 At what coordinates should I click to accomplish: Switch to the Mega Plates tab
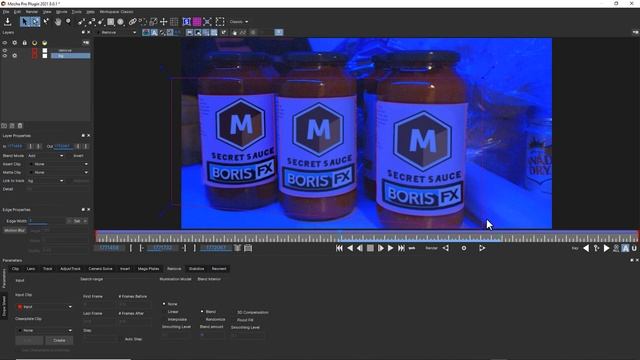pyautogui.click(x=149, y=269)
